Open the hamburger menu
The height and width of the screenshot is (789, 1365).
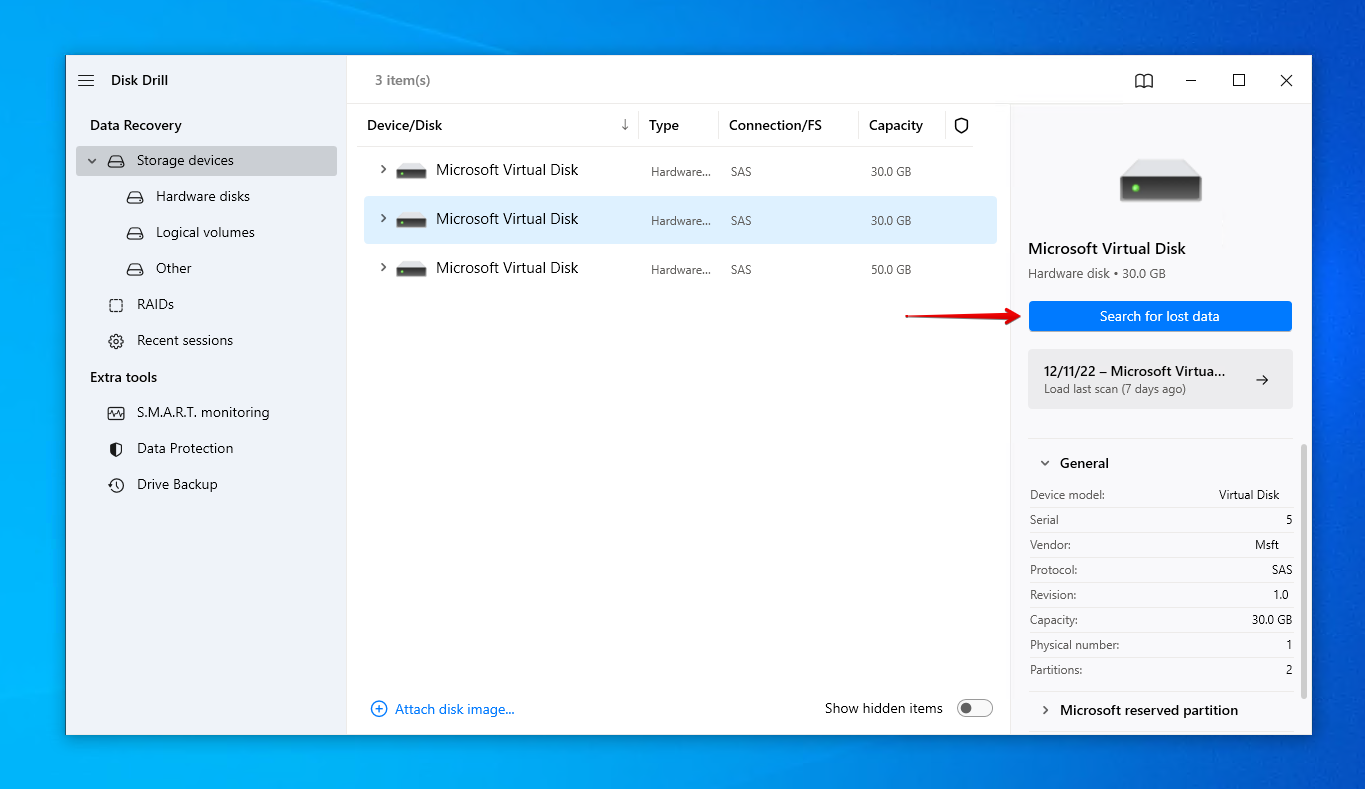coord(86,80)
